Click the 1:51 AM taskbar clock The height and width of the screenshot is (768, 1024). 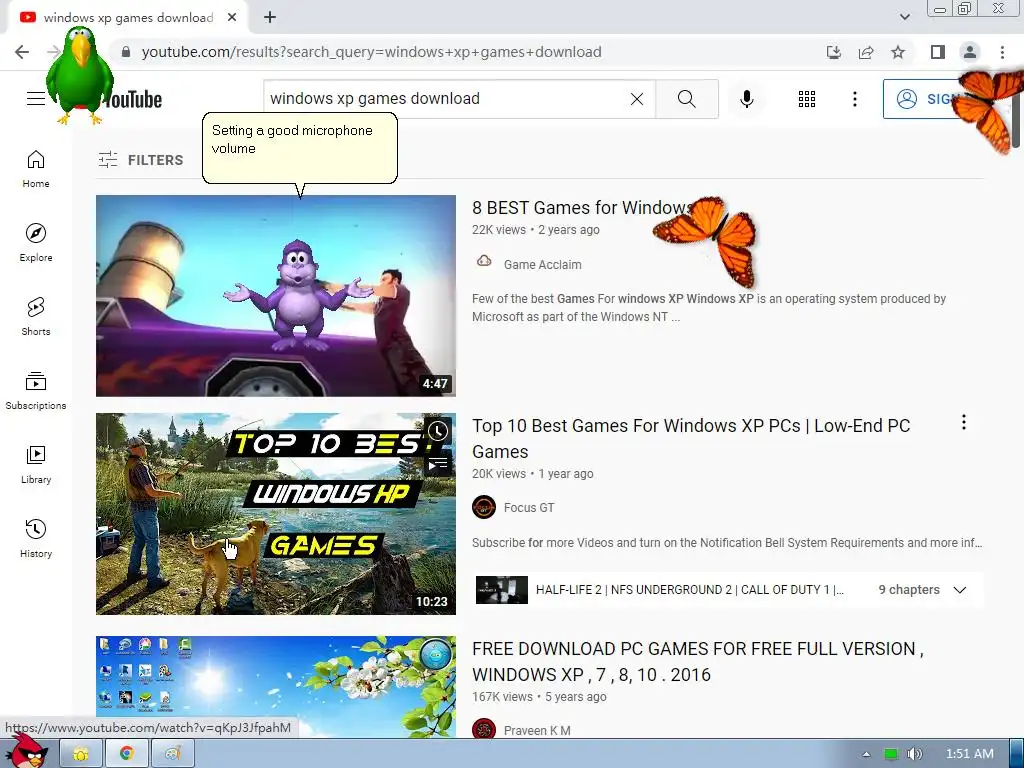point(970,754)
